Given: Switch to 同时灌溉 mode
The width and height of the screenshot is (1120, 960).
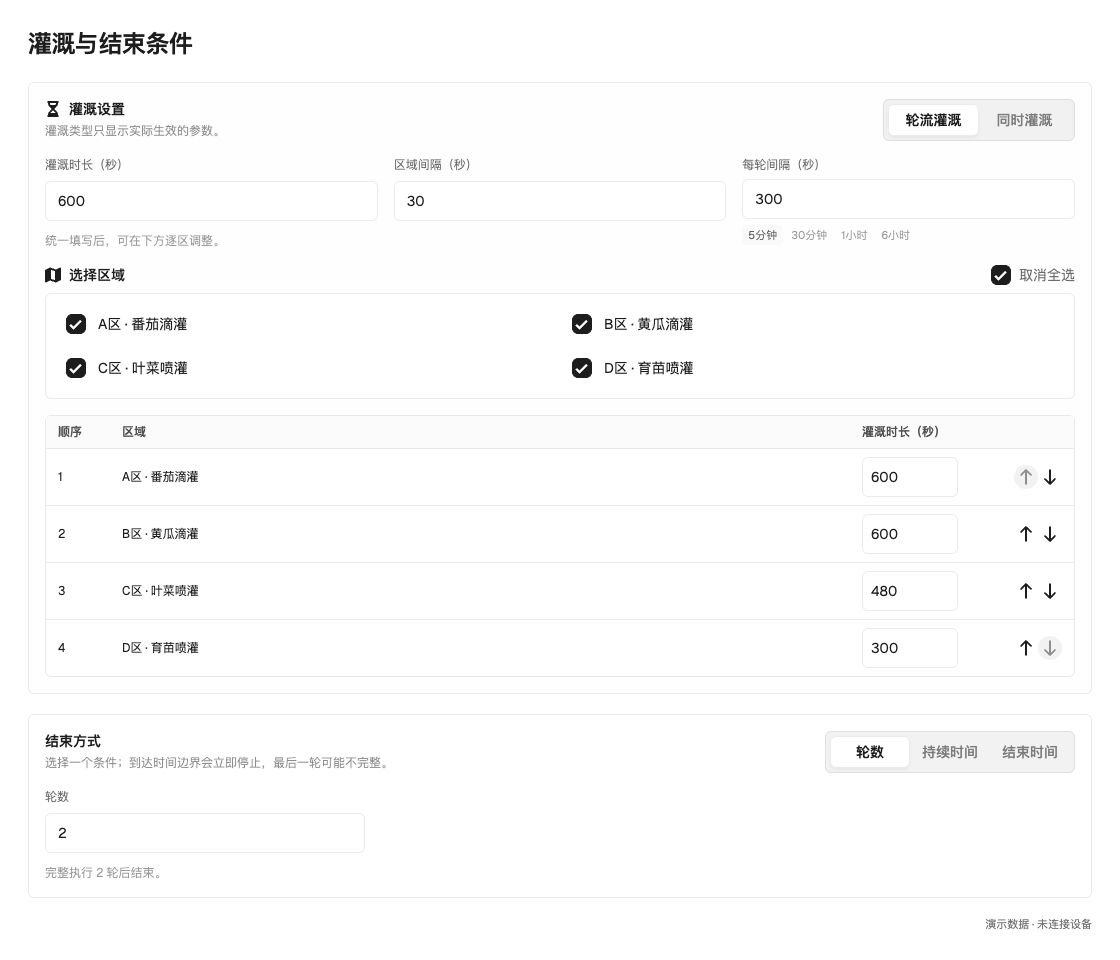Looking at the screenshot, I should click(x=1024, y=120).
